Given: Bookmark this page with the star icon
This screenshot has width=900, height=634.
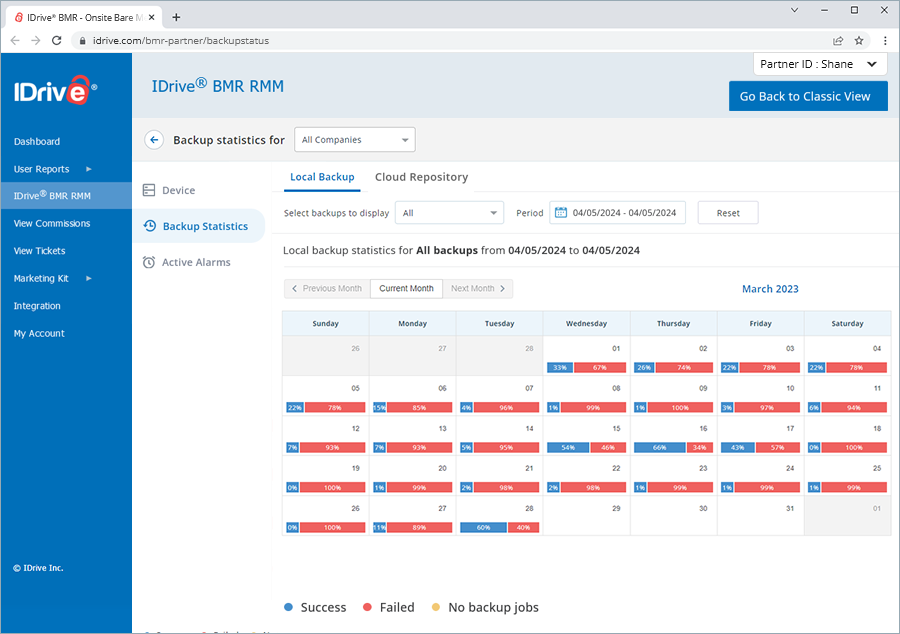Looking at the screenshot, I should (x=859, y=41).
